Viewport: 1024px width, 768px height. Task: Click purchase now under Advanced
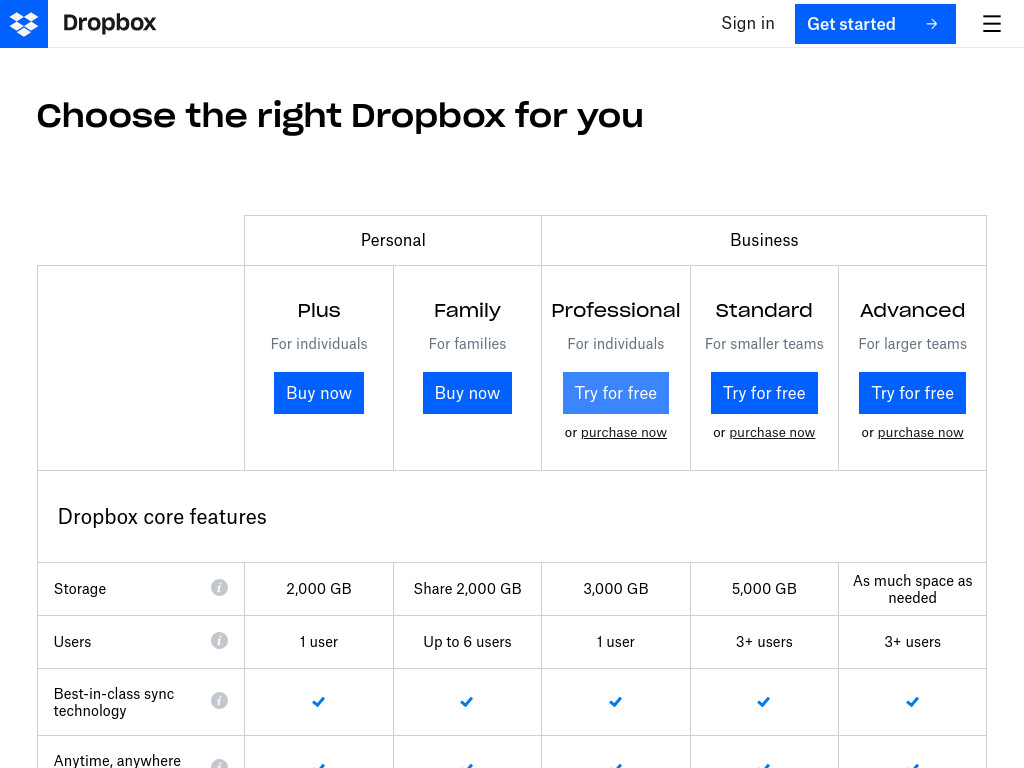[920, 432]
